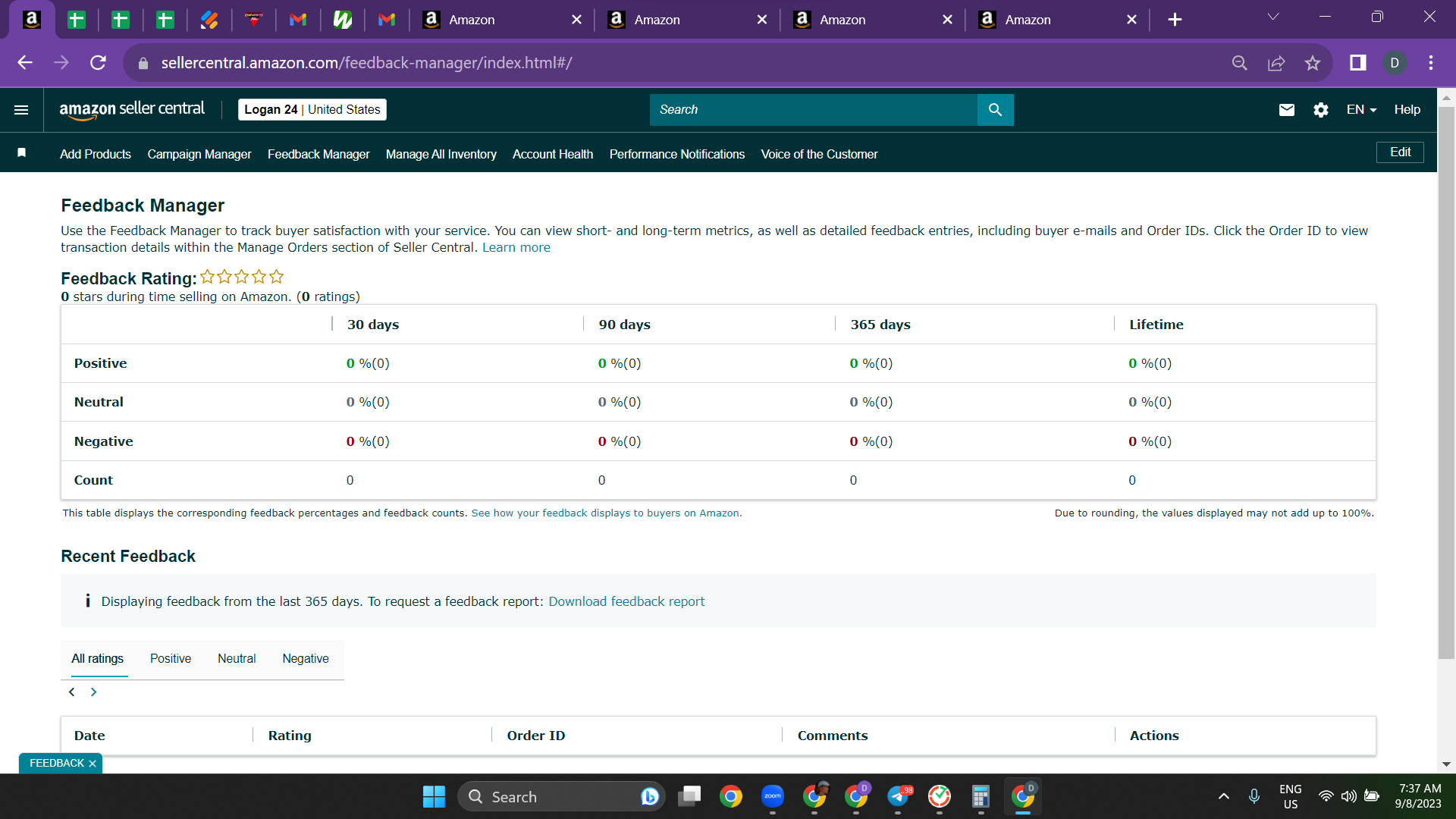The height and width of the screenshot is (819, 1456).
Task: Toggle the browser side panel
Action: pos(1357,63)
